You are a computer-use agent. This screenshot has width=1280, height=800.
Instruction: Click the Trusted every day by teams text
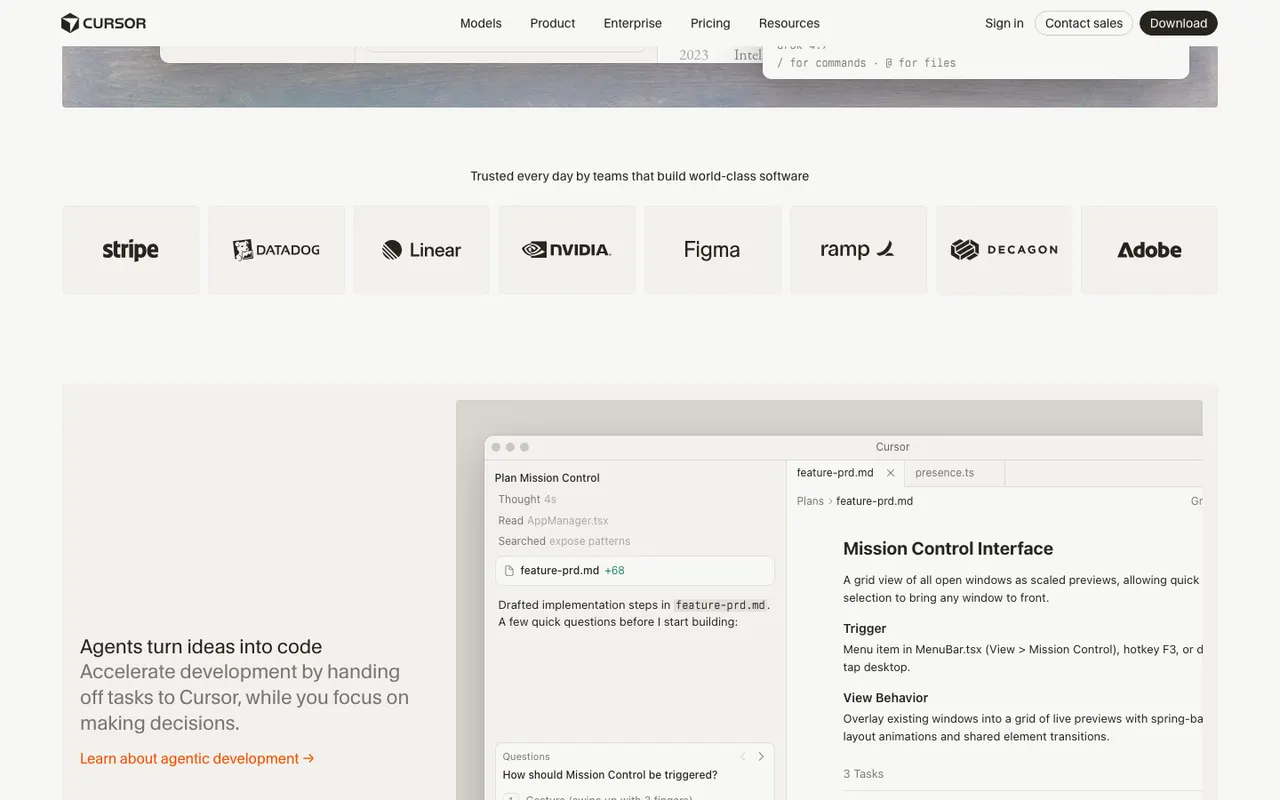click(x=640, y=176)
